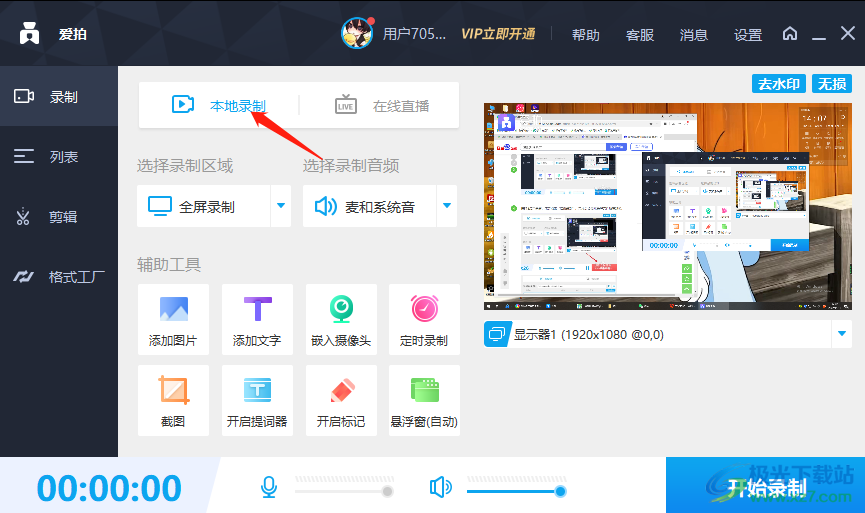Viewport: 865px width, 513px height.
Task: Open the 列表 list sidebar section
Action: coord(58,157)
